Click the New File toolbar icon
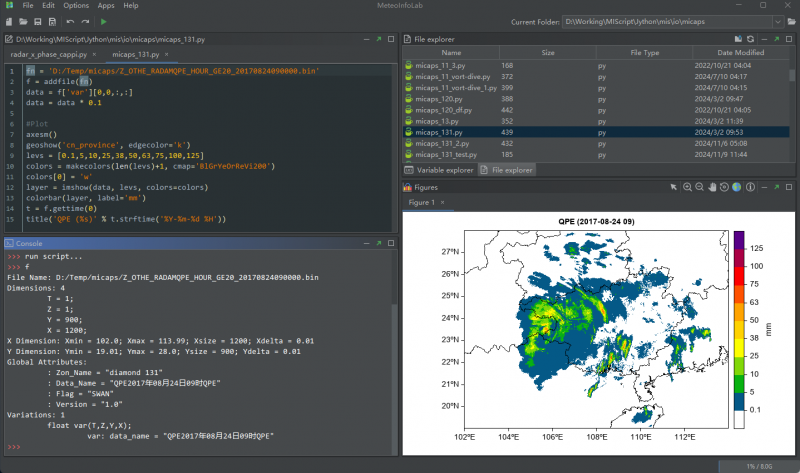This screenshot has width=800, height=473. [9, 21]
